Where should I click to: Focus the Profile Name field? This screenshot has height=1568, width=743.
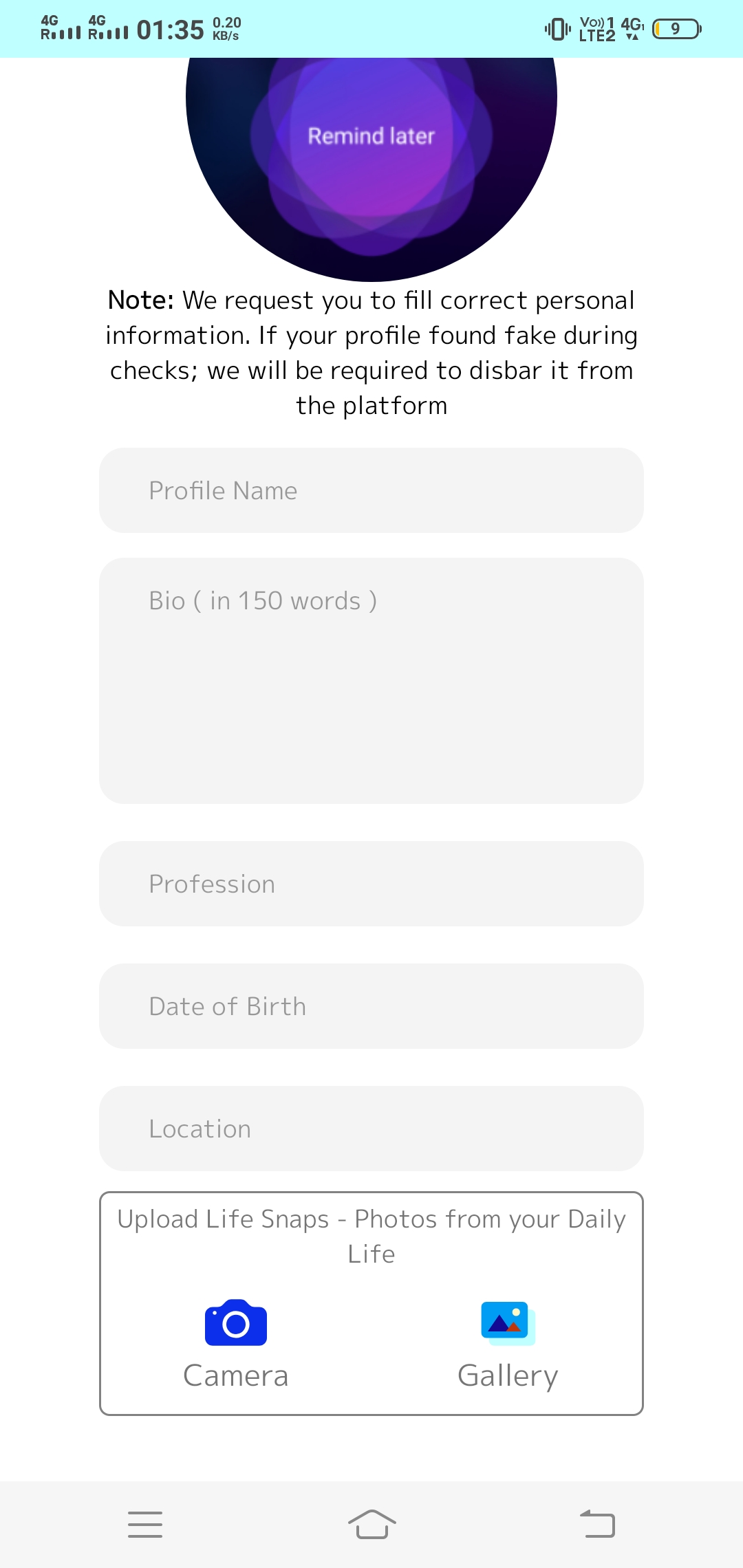tap(371, 490)
